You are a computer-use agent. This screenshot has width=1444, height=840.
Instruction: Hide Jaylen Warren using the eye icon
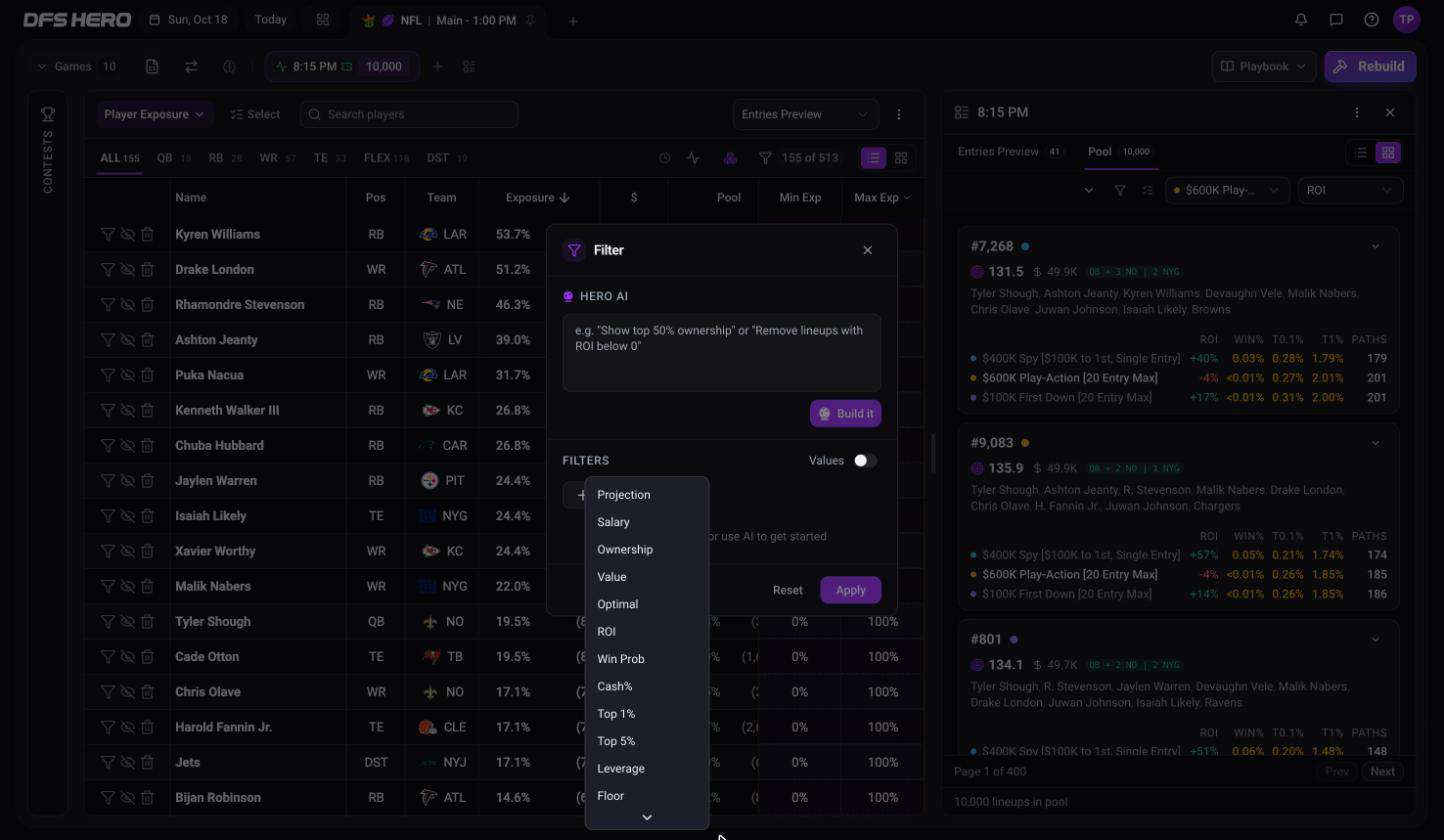pyautogui.click(x=127, y=480)
